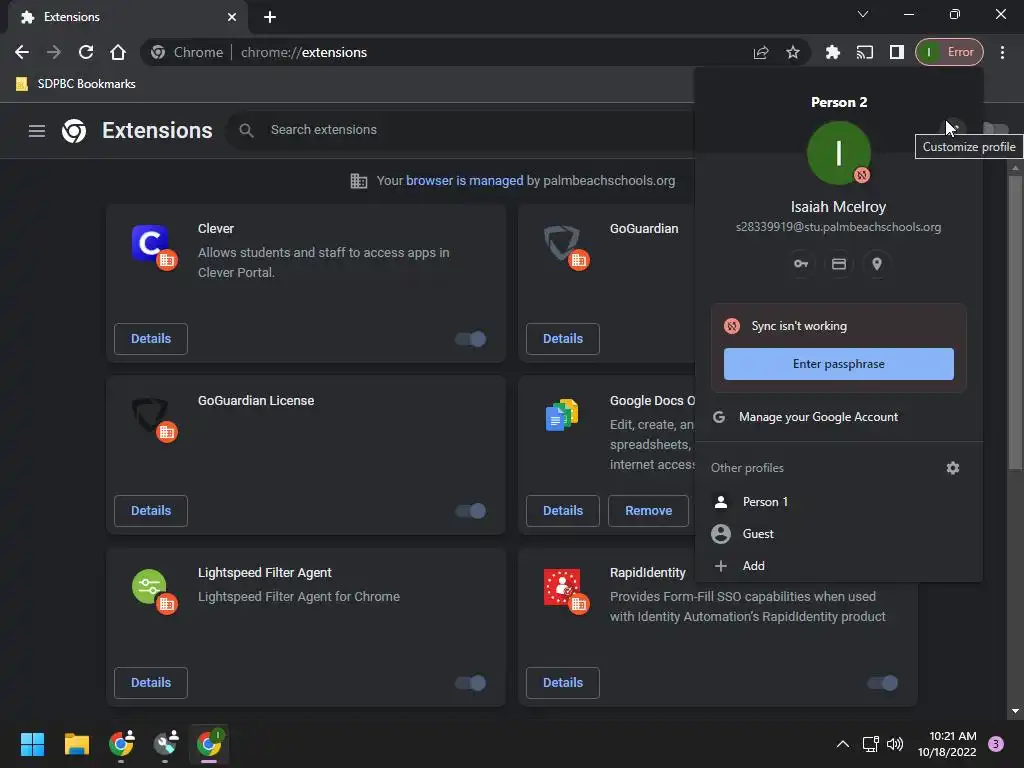
Task: Open Windows Start menu
Action: pyautogui.click(x=32, y=744)
